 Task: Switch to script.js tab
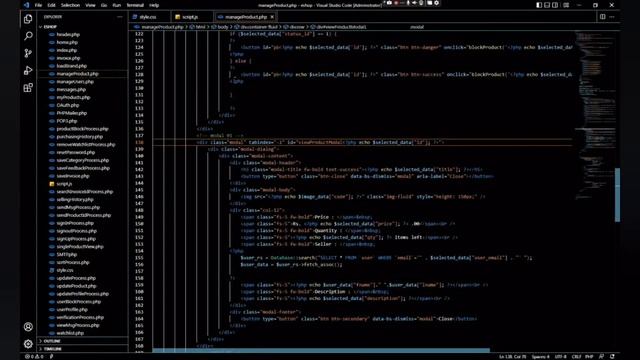[190, 17]
